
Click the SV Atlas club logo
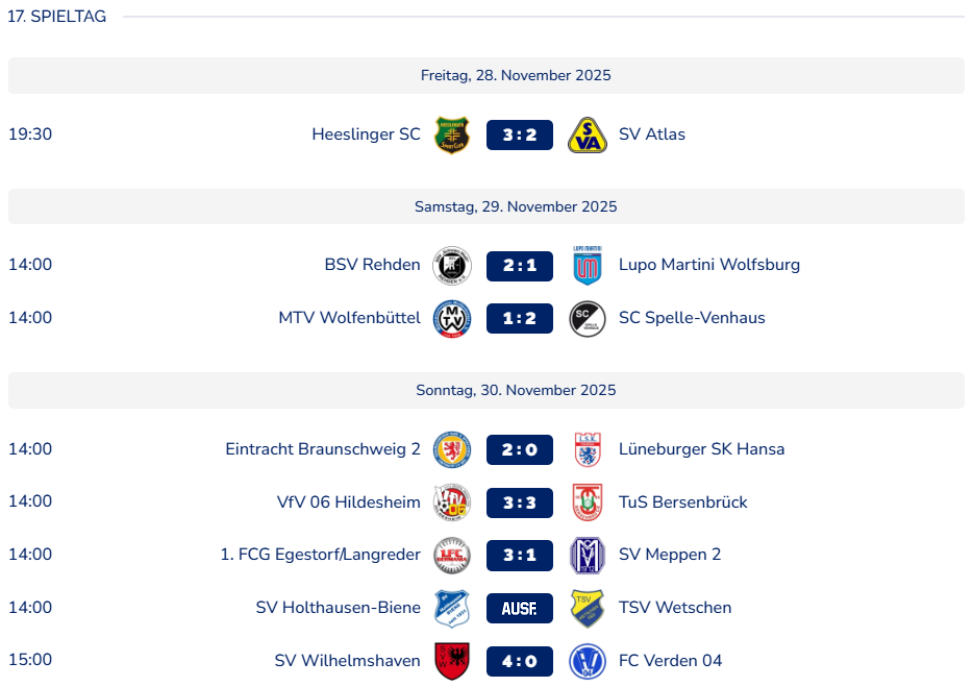pyautogui.click(x=587, y=135)
